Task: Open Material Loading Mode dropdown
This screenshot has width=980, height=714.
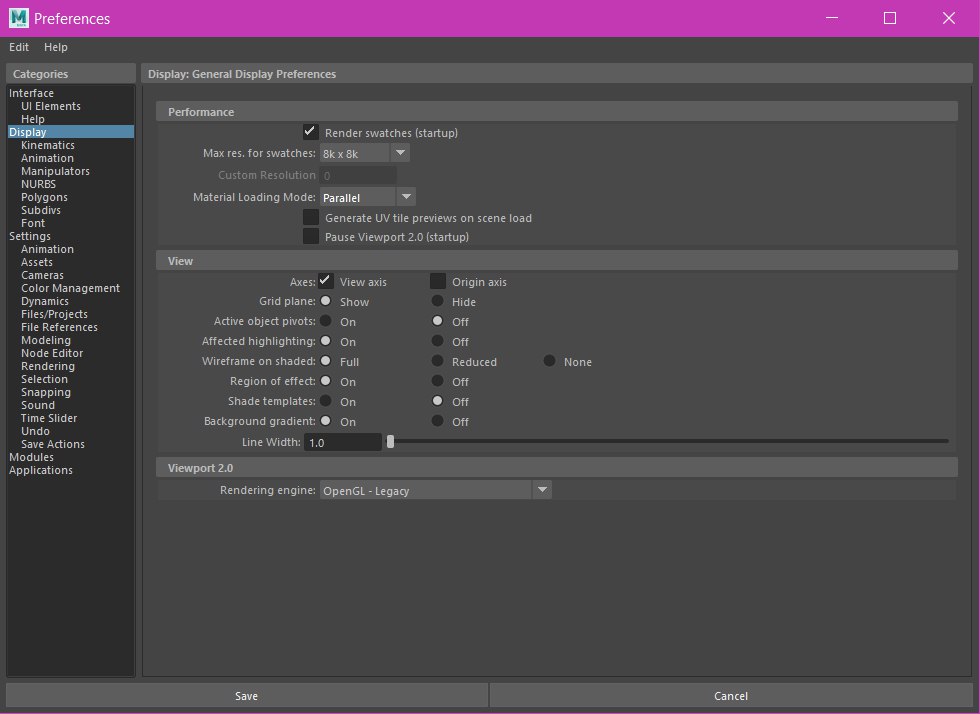Action: pyautogui.click(x=368, y=197)
